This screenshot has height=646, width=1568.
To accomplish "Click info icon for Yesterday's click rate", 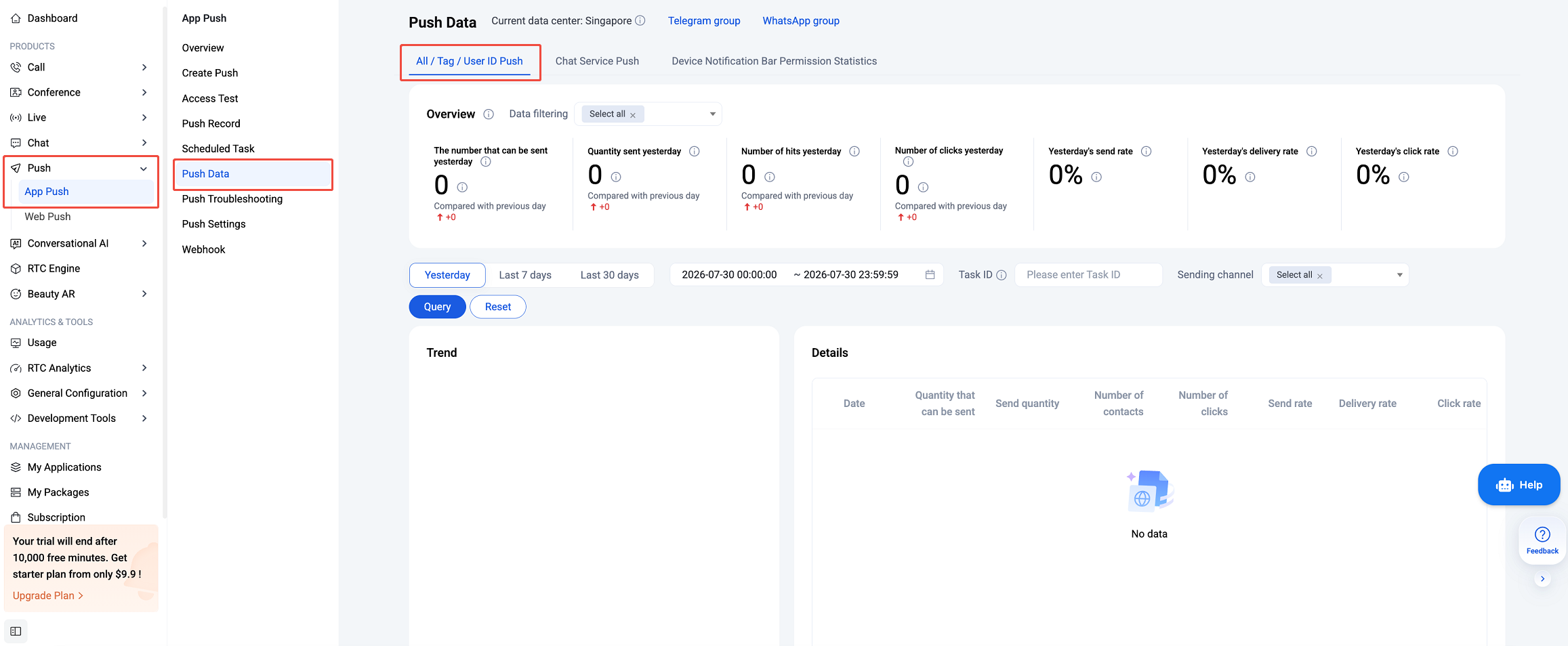I will (1453, 151).
